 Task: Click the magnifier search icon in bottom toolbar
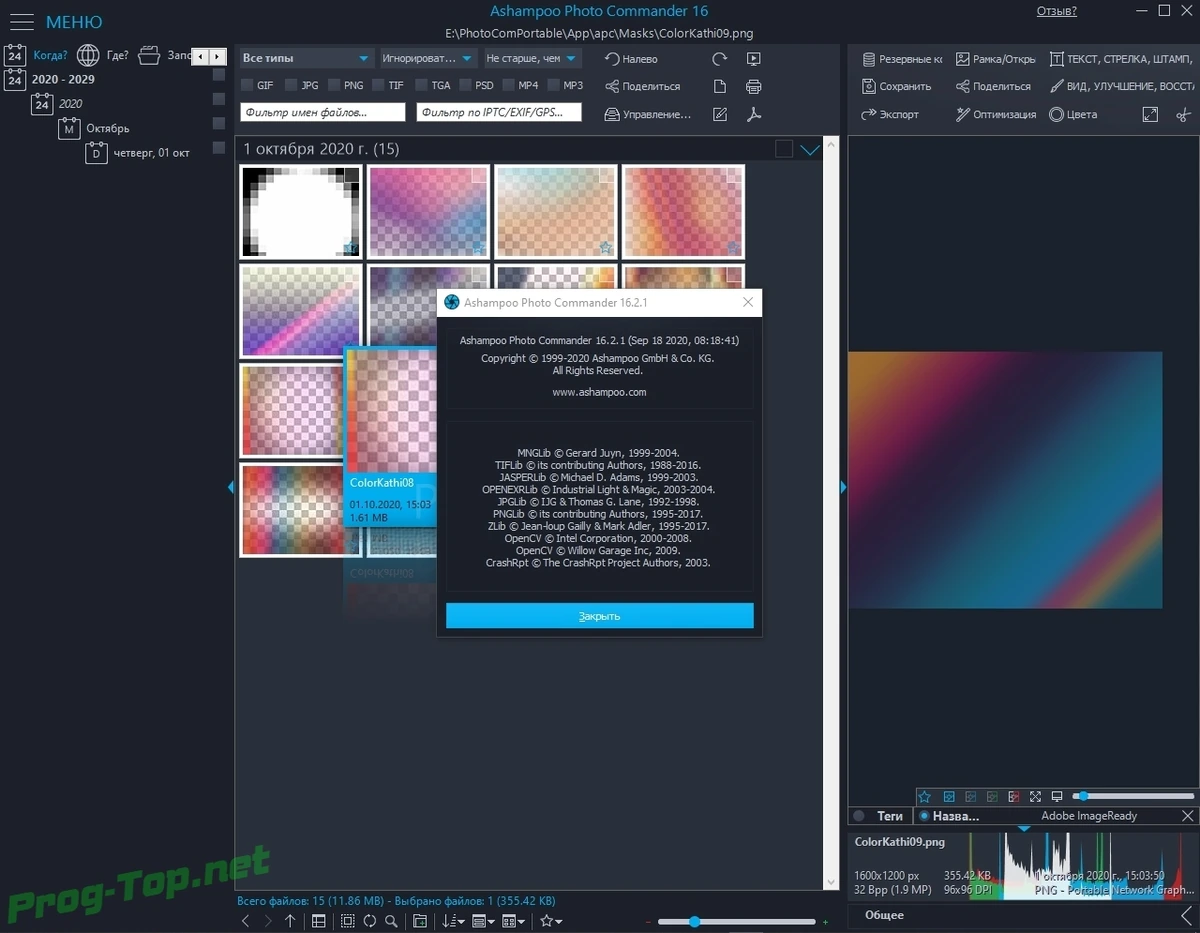391,921
